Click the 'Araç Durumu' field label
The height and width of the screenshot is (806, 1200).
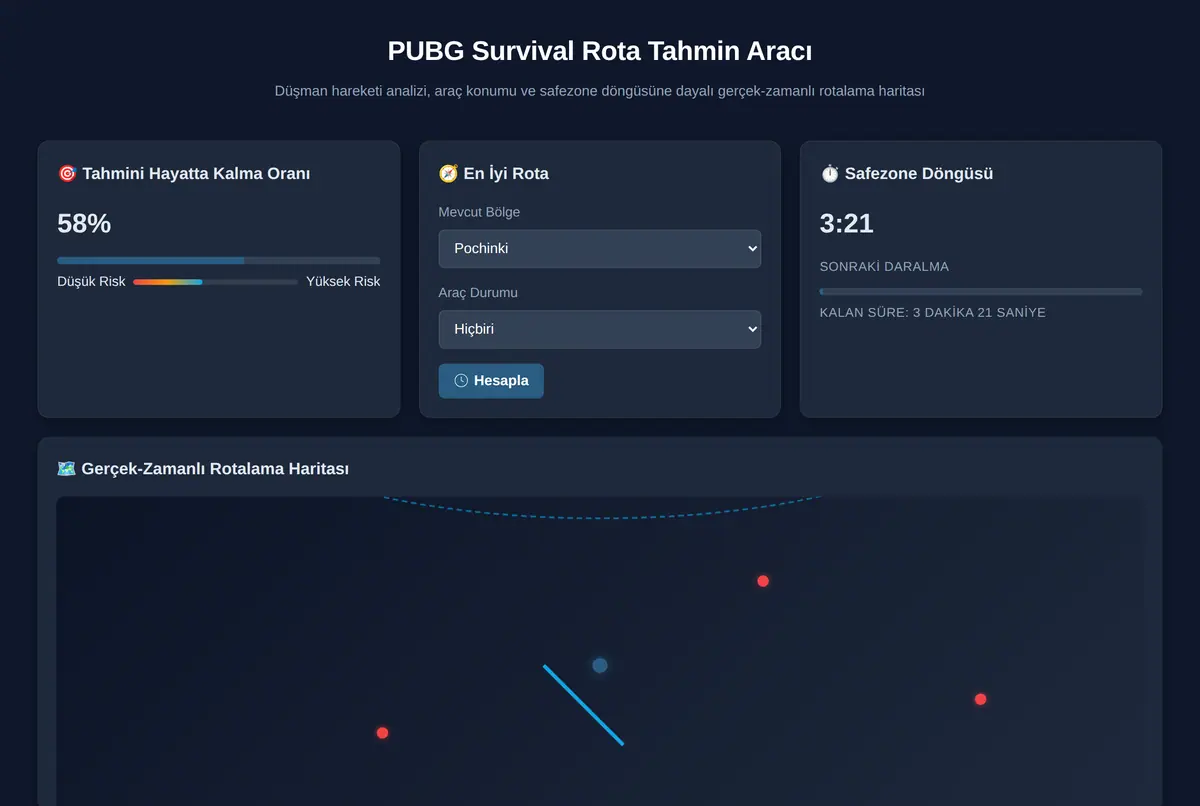point(478,293)
